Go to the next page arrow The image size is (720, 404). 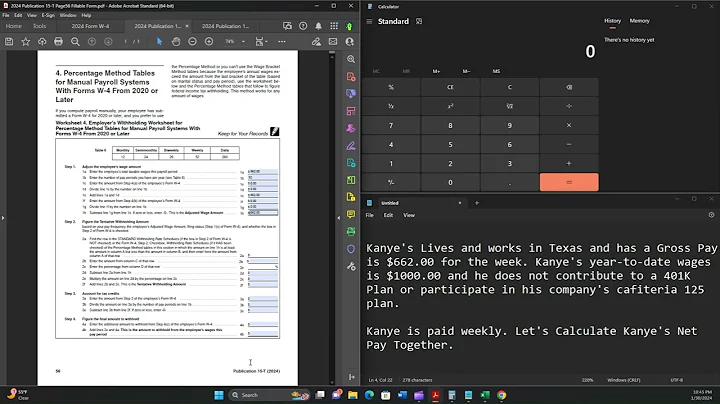(x=108, y=42)
